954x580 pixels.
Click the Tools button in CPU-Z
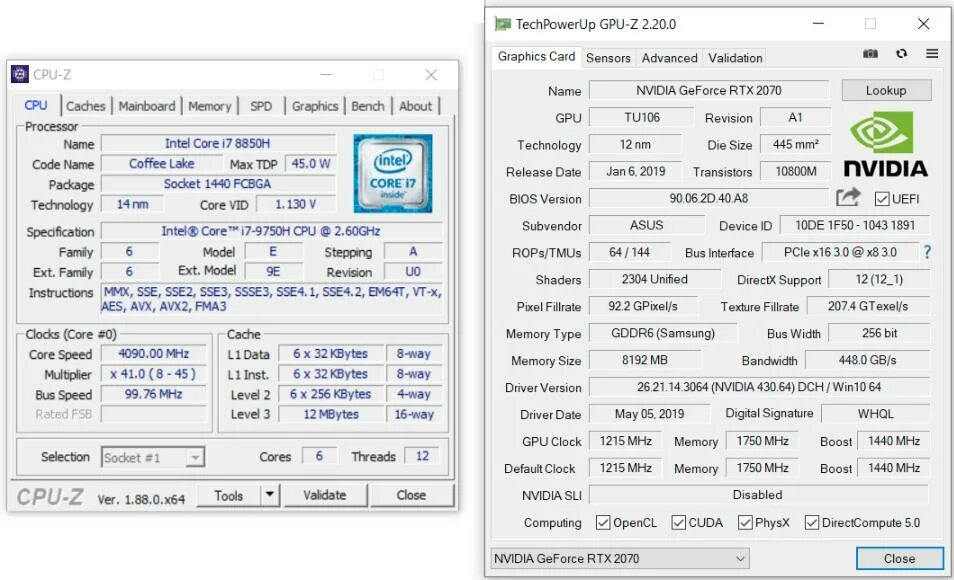[229, 495]
